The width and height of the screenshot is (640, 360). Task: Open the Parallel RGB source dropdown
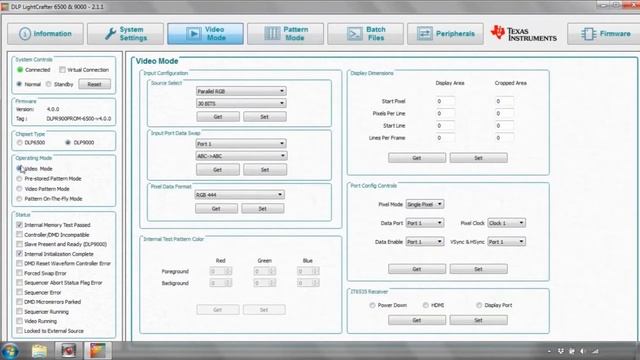click(x=241, y=91)
